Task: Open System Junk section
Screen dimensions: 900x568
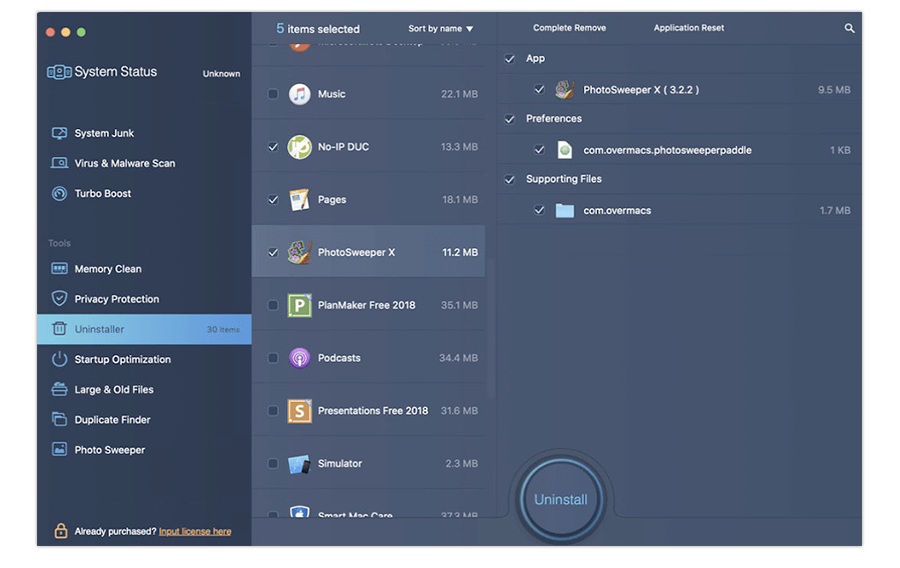Action: coord(104,133)
